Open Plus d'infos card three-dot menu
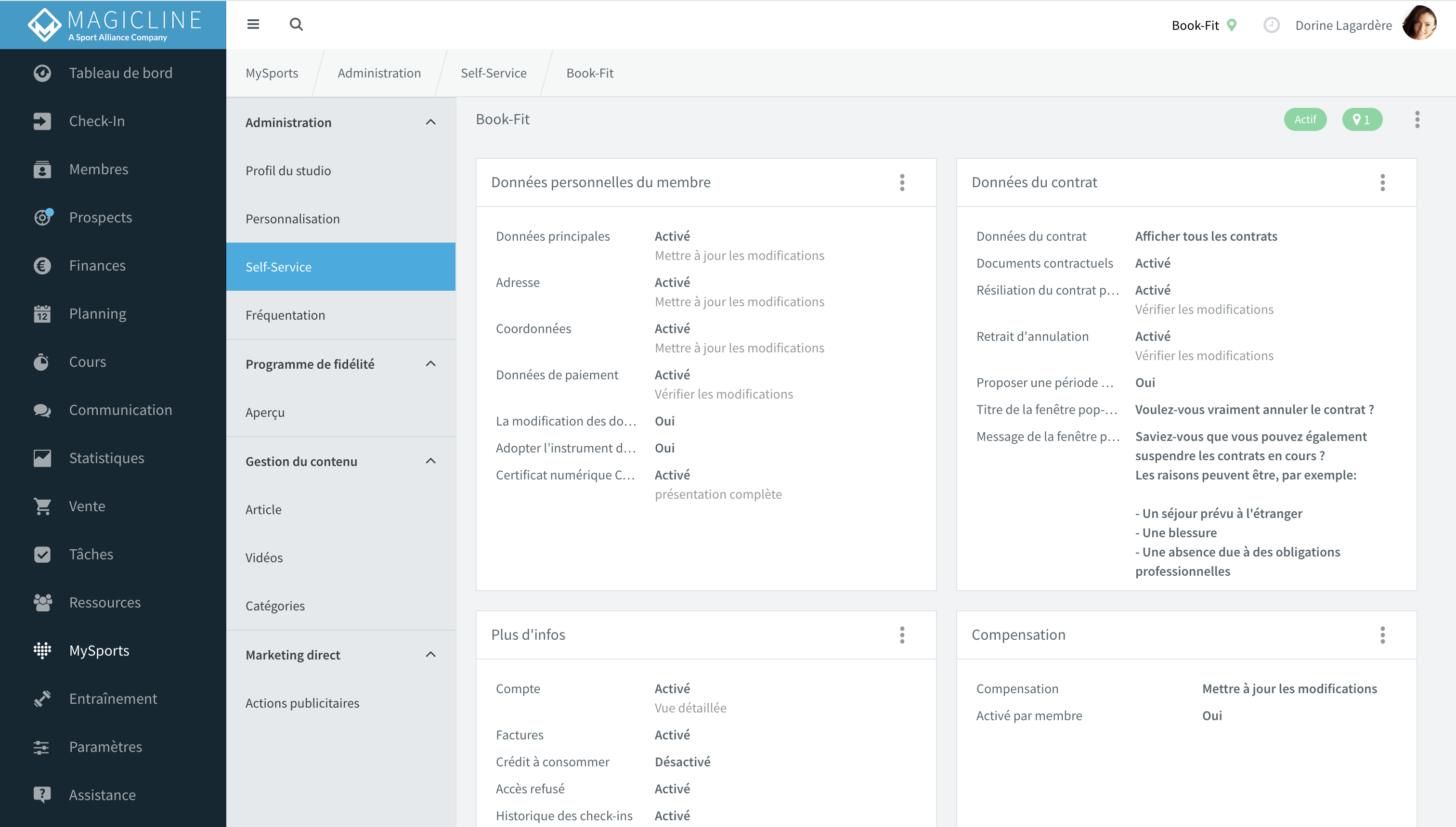This screenshot has height=827, width=1456. tap(901, 635)
